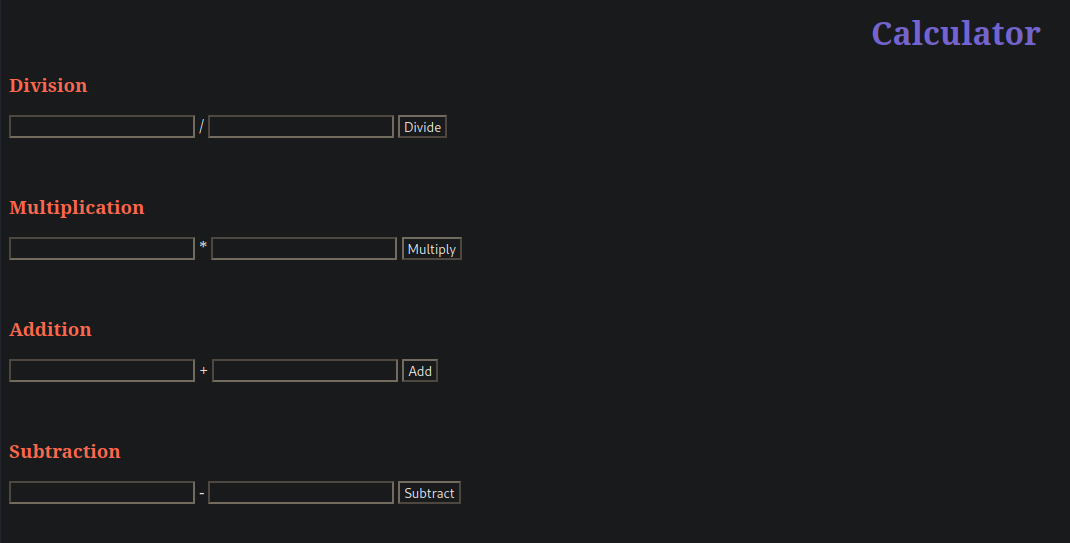Hit the Subtract button

coord(429,493)
